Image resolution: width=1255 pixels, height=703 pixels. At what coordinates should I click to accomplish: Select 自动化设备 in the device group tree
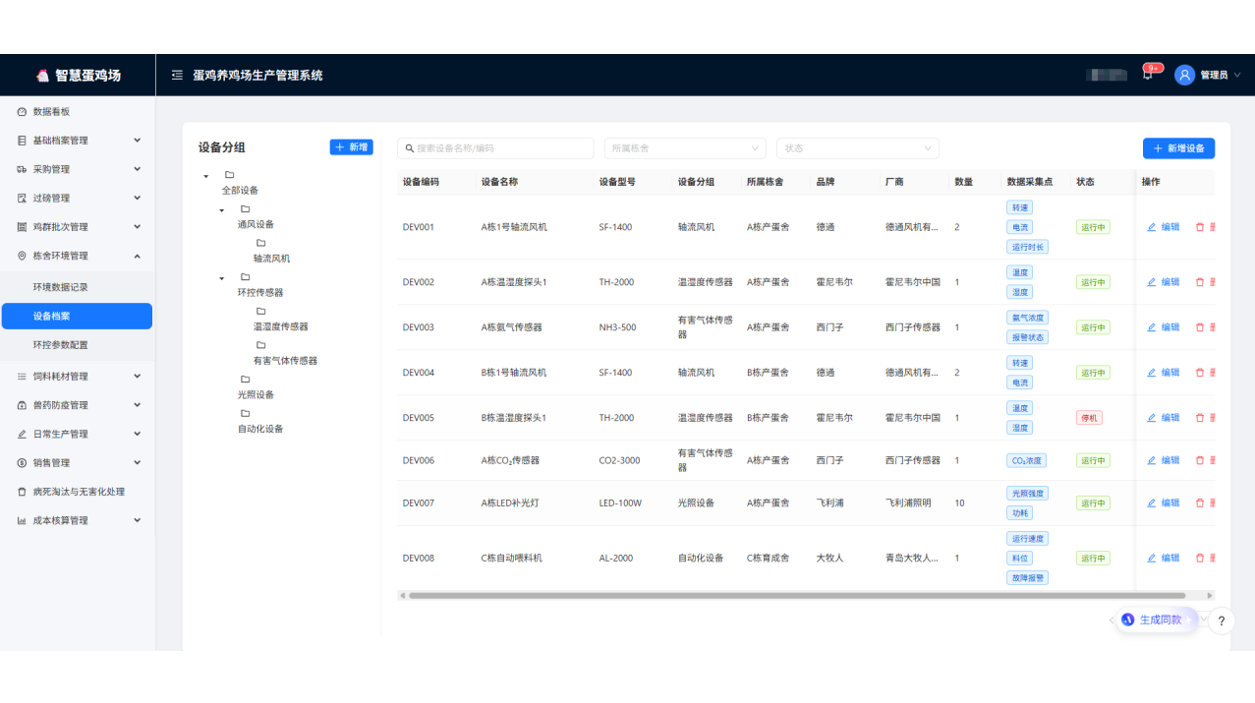pyautogui.click(x=260, y=429)
